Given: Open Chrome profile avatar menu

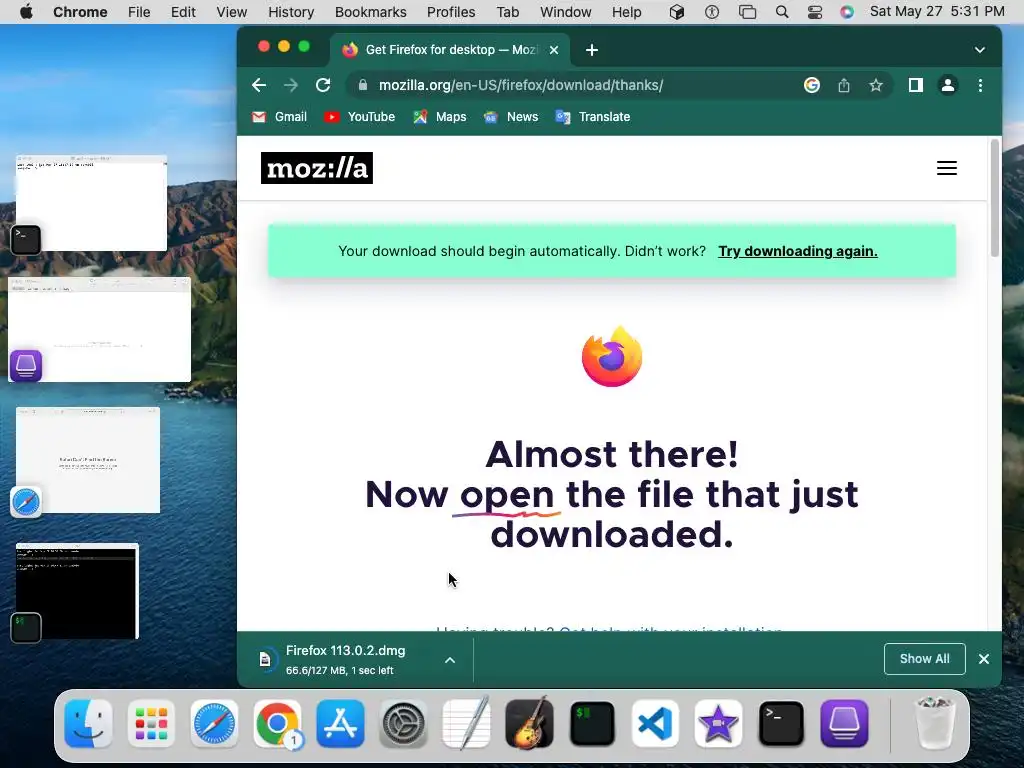Looking at the screenshot, I should click(948, 85).
